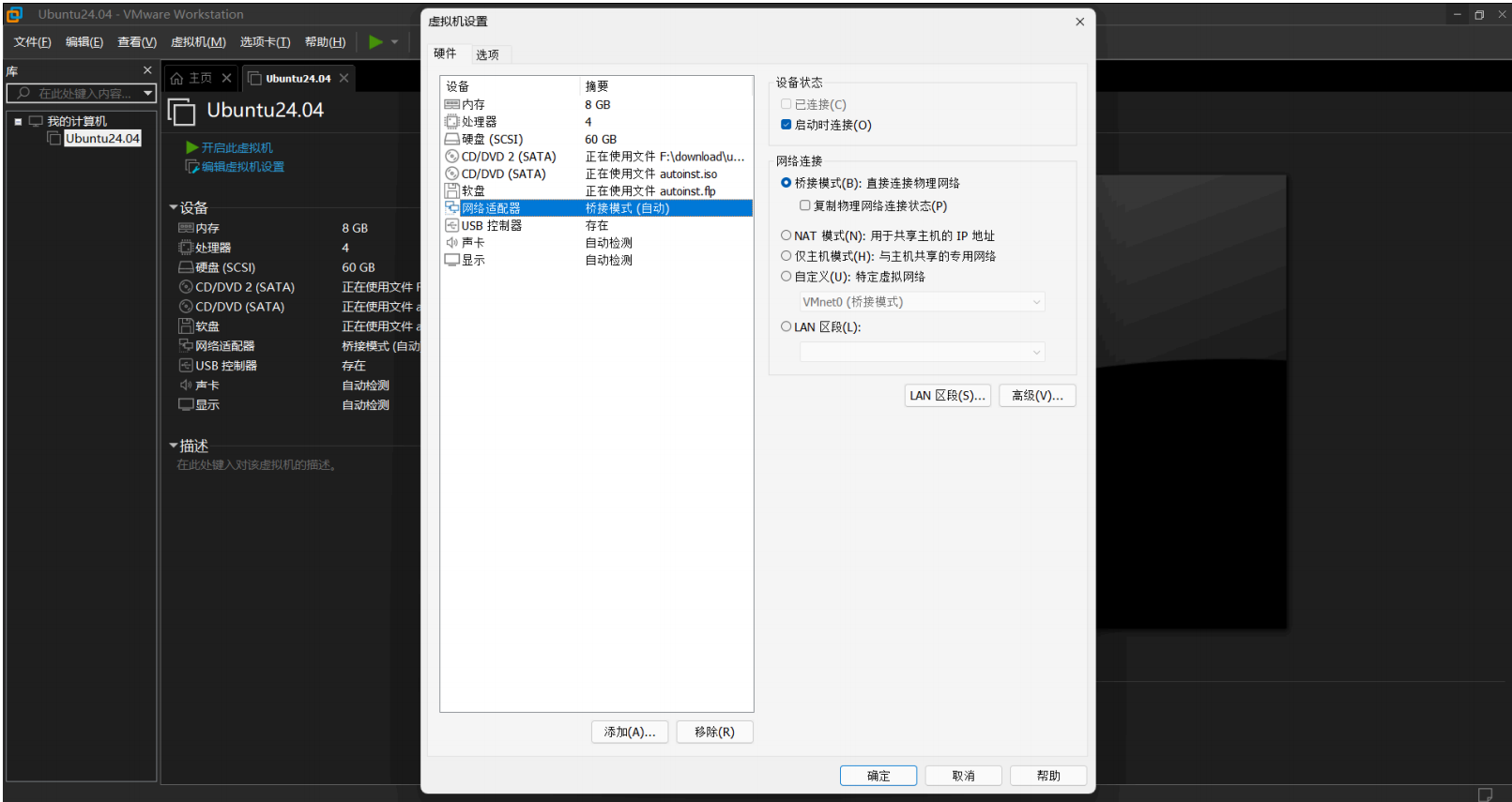Select the 自定义(U) virtual network radio
1512x802 pixels.
[786, 277]
